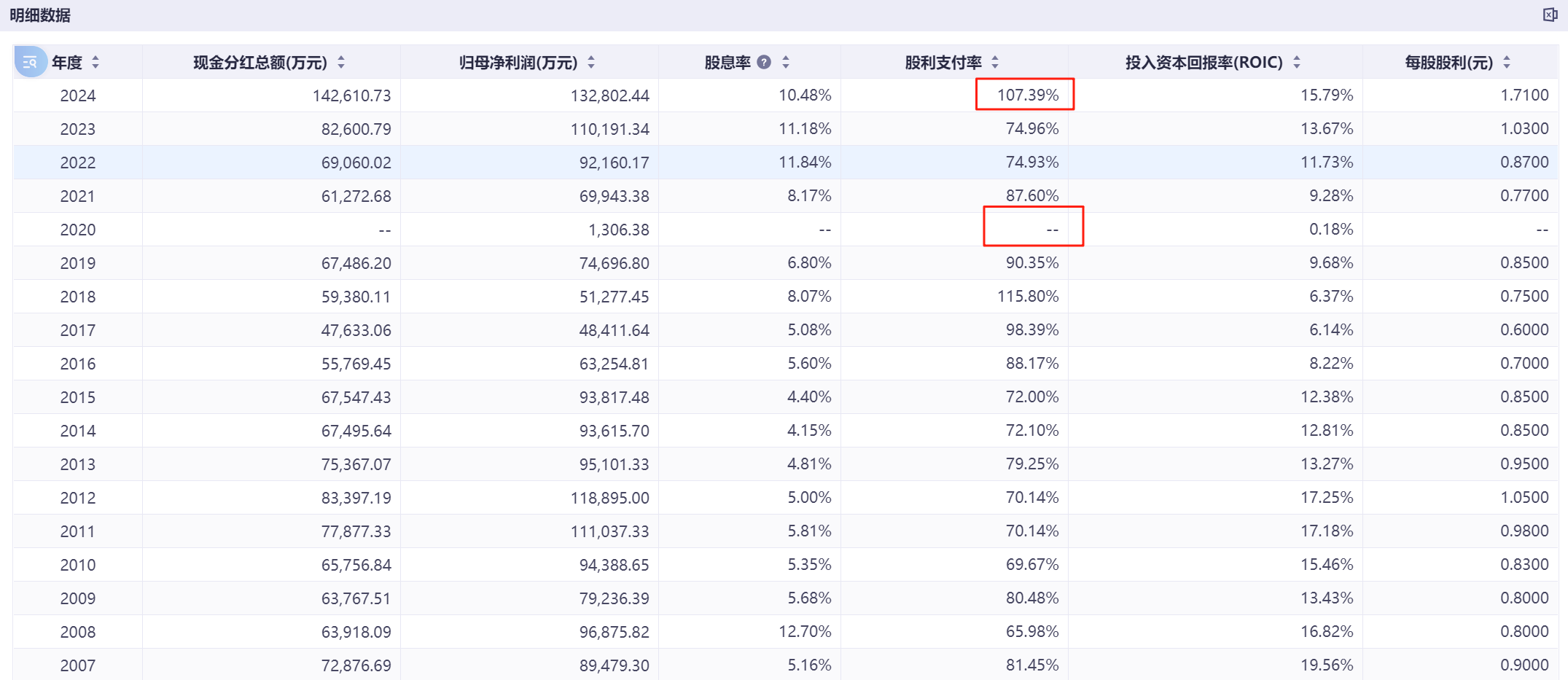Click sort arrows next to 股息率

point(786,63)
